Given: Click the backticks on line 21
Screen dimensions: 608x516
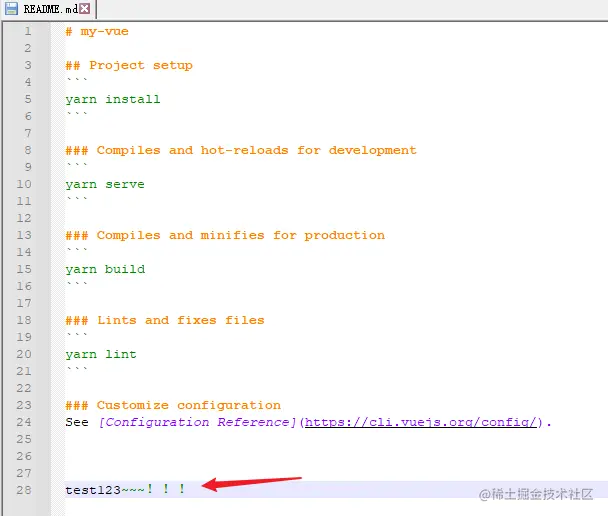Looking at the screenshot, I should pyautogui.click(x=77, y=369).
